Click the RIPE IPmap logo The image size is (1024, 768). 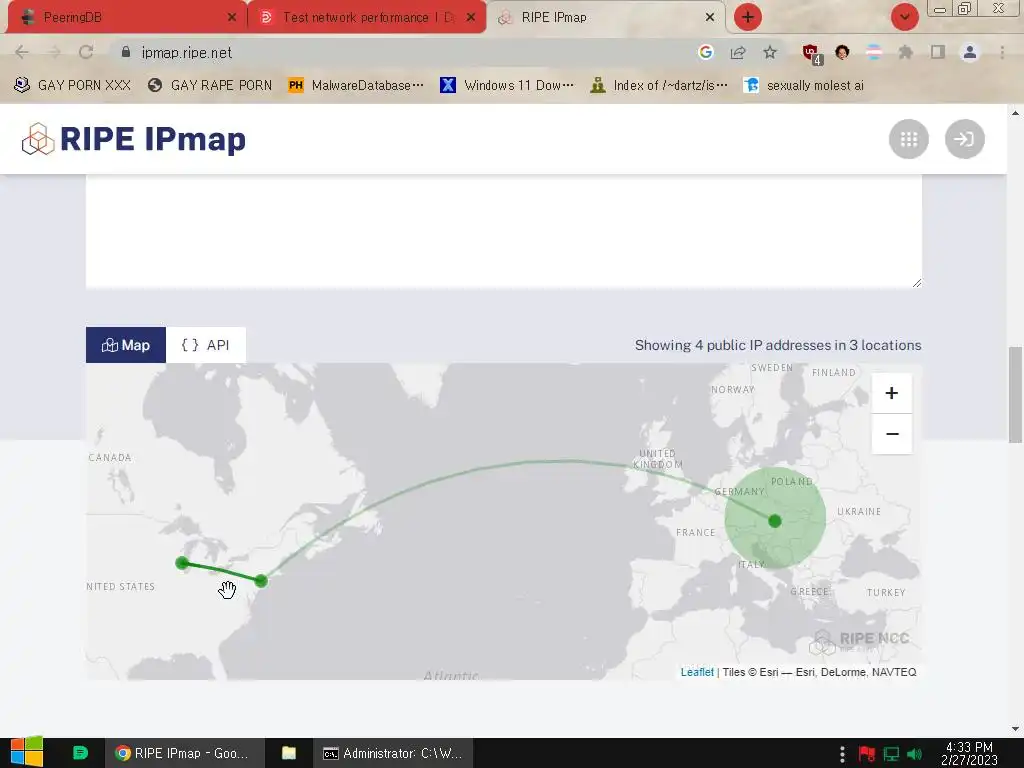pyautogui.click(x=134, y=139)
